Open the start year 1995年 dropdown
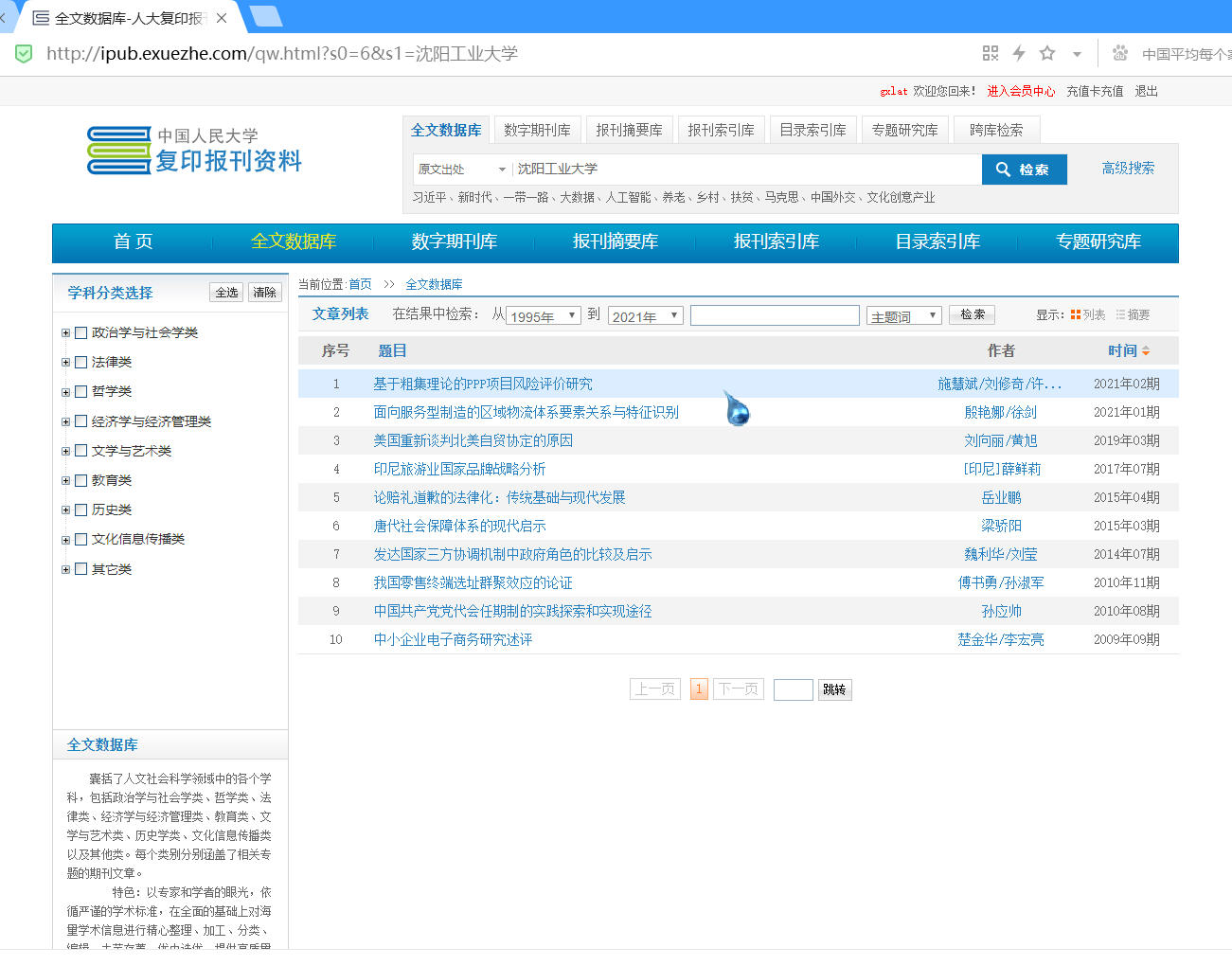 (544, 315)
